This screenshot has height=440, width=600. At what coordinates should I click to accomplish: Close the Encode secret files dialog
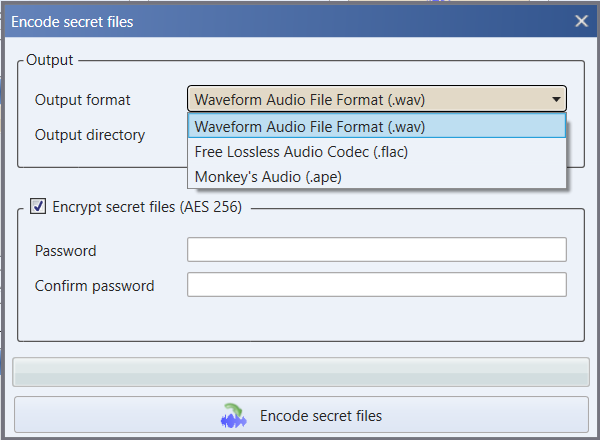point(581,20)
